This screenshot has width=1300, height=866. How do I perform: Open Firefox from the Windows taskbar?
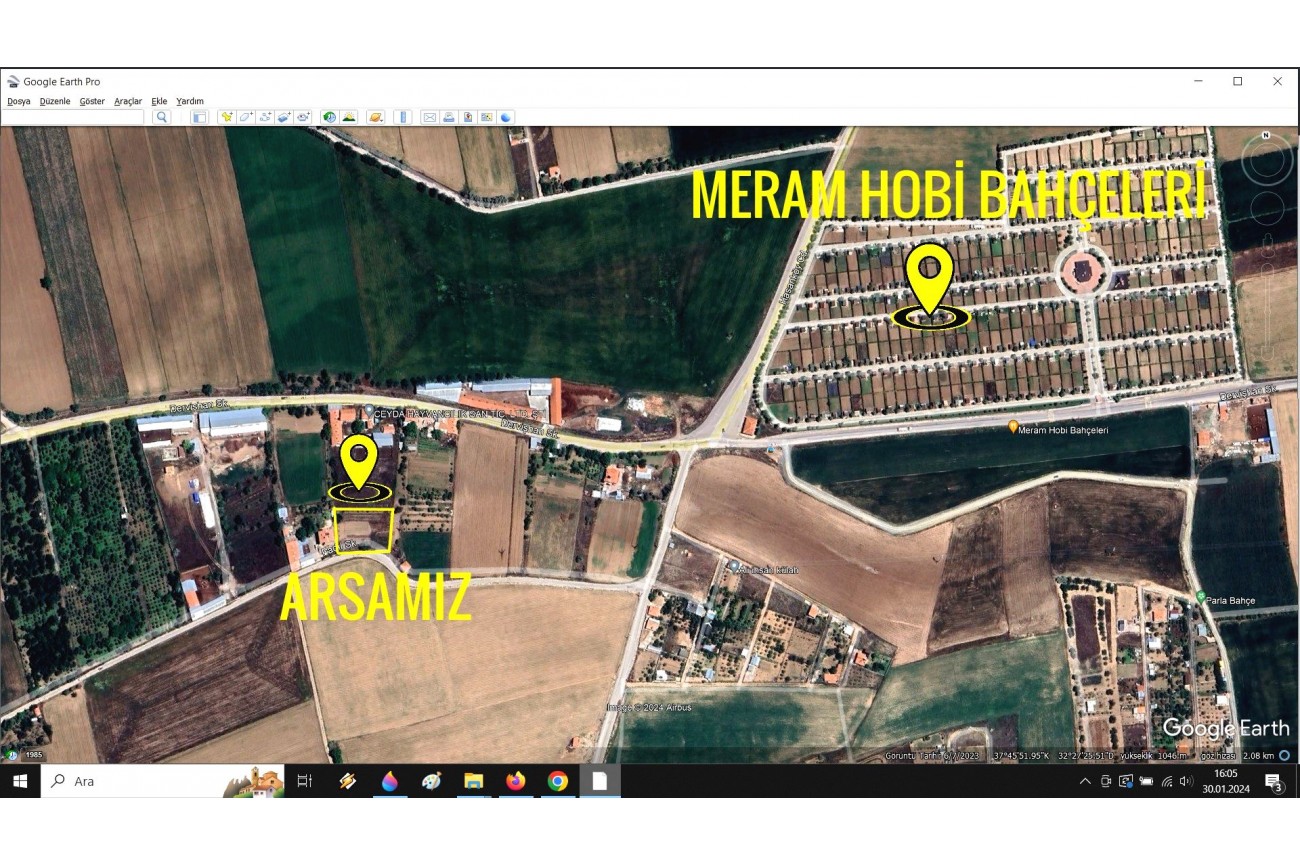(515, 781)
